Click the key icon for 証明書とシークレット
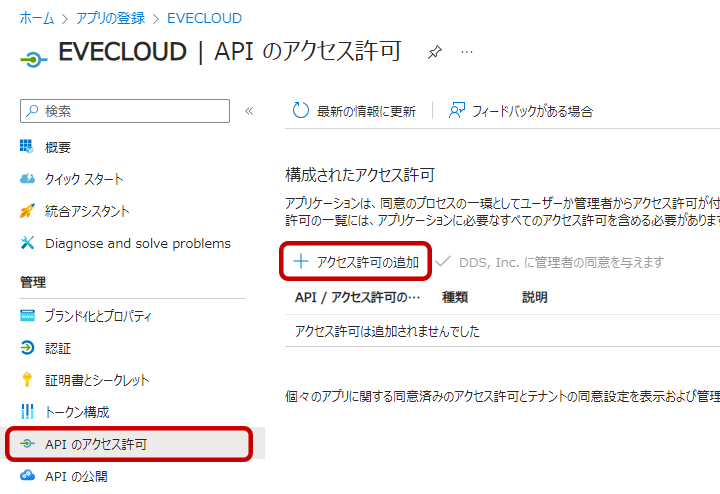Screen dimensions: 720x494 tap(27, 380)
